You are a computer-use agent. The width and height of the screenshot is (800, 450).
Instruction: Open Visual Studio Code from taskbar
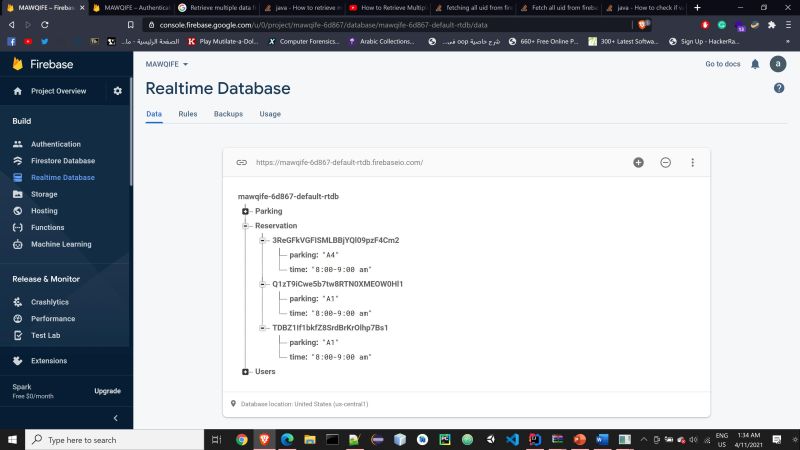click(512, 439)
